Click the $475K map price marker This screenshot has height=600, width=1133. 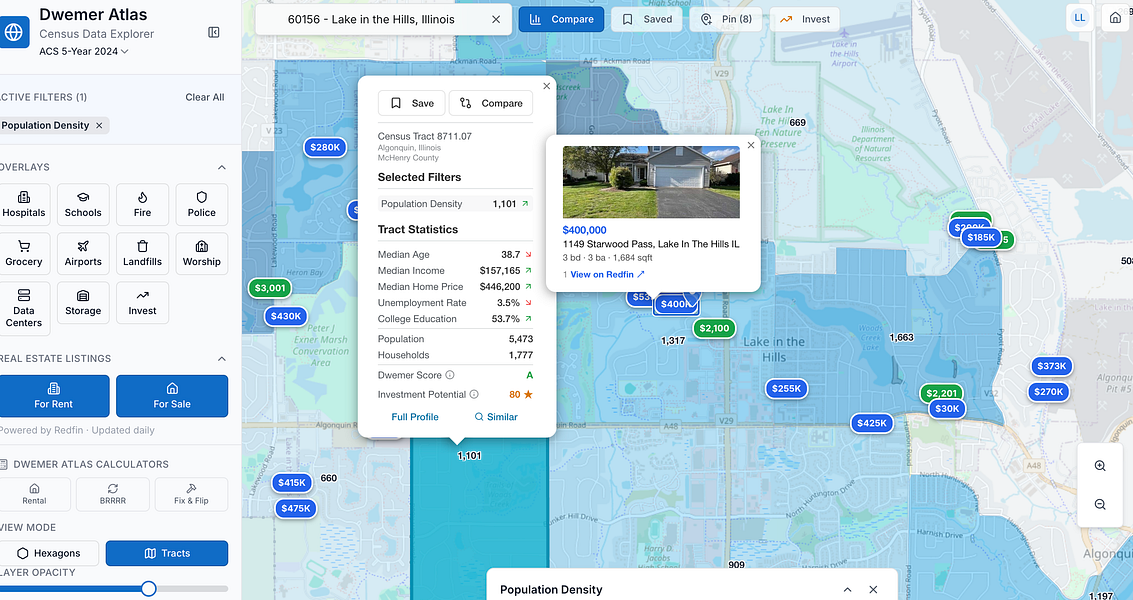pos(296,509)
